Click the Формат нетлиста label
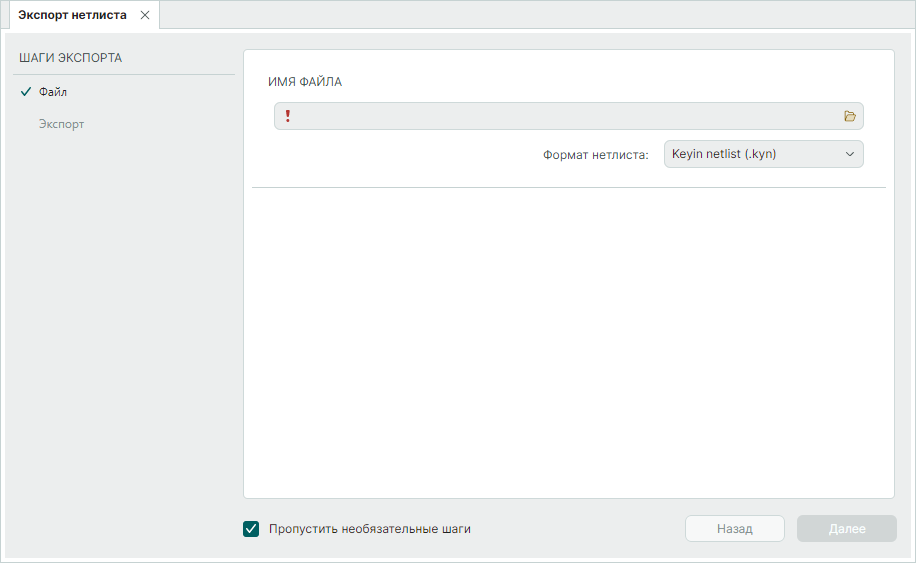Viewport: 916px width, 563px height. (x=595, y=155)
